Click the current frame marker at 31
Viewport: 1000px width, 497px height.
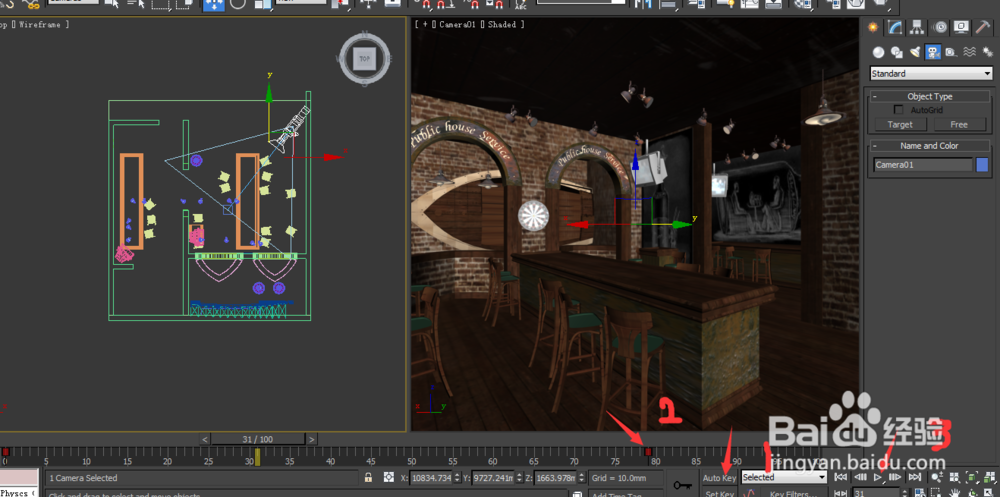point(258,457)
